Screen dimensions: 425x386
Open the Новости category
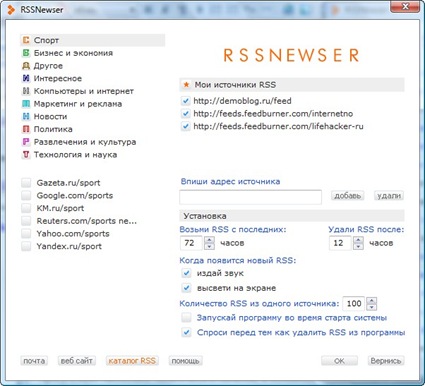[50, 116]
